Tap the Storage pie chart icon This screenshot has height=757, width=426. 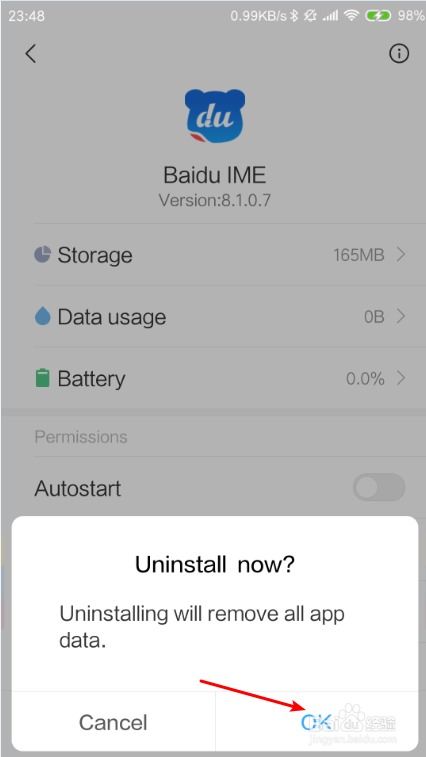[x=43, y=254]
